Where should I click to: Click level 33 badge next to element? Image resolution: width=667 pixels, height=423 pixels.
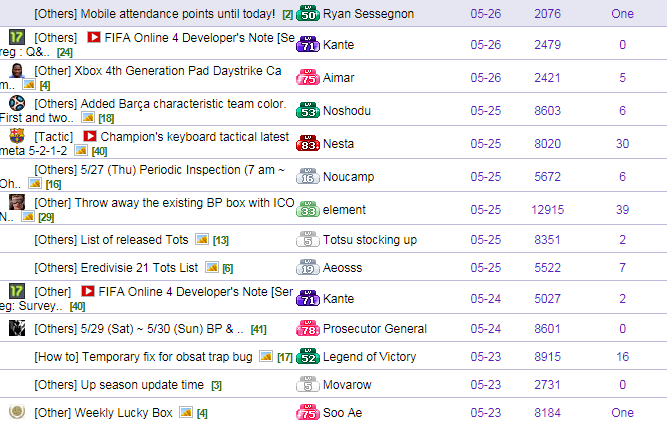click(308, 210)
